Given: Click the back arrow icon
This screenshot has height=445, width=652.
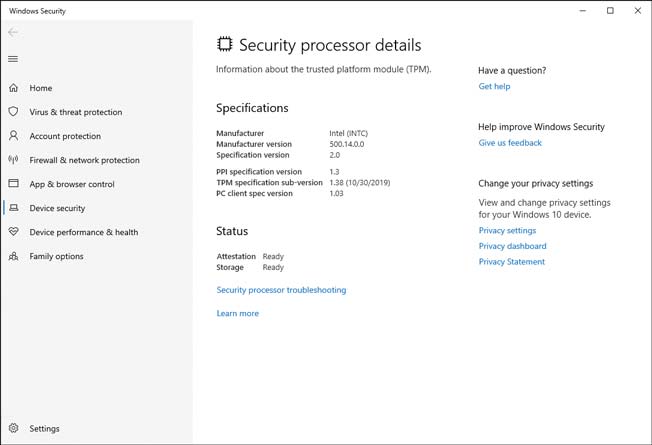Looking at the screenshot, I should coord(13,32).
